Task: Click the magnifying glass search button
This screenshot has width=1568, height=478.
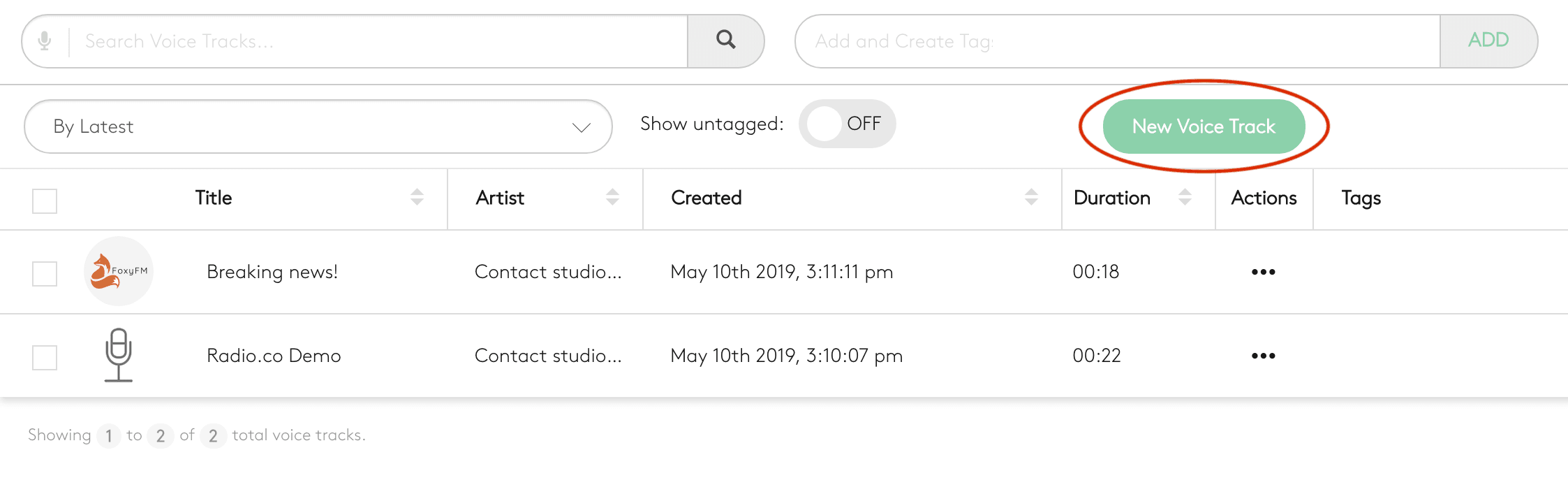Action: point(725,41)
